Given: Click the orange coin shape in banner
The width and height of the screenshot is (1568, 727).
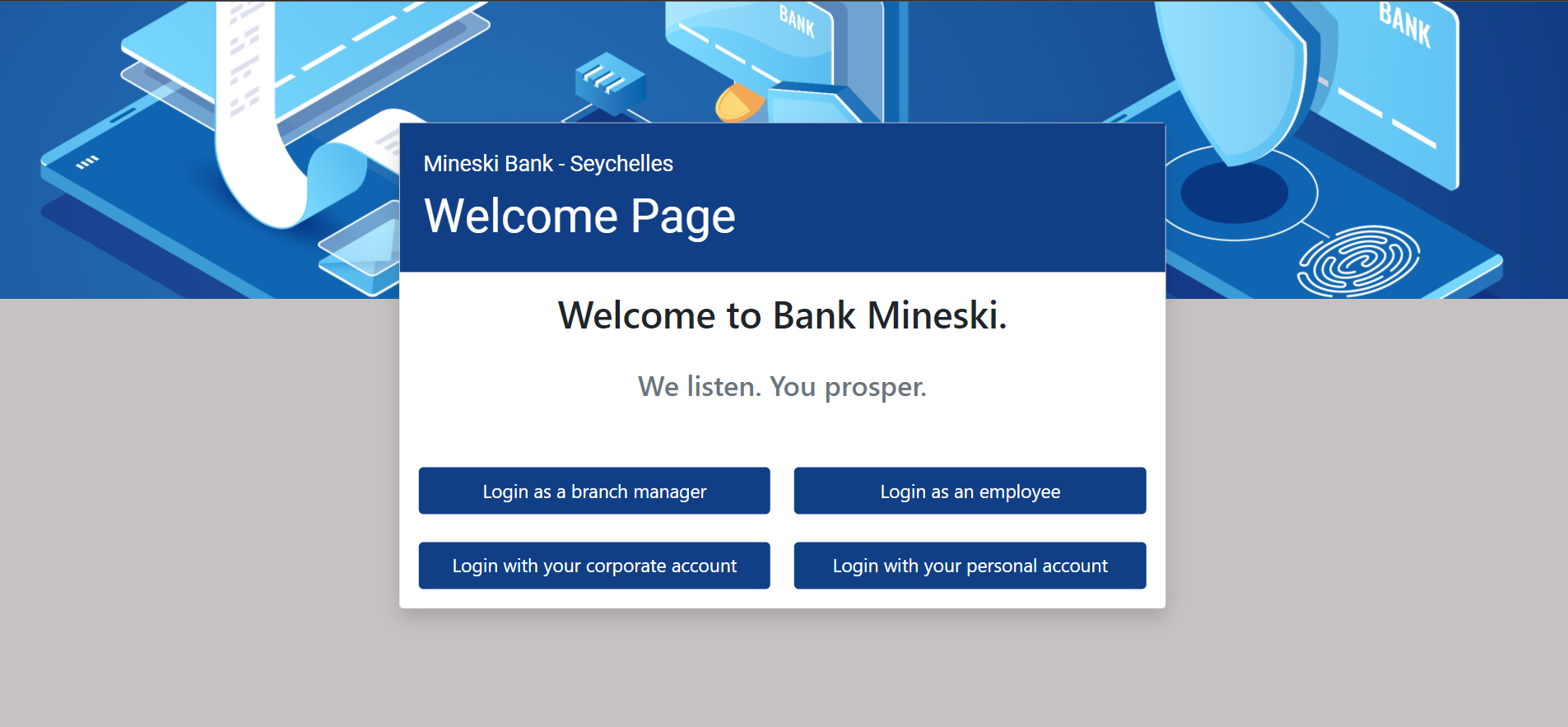Looking at the screenshot, I should [737, 102].
